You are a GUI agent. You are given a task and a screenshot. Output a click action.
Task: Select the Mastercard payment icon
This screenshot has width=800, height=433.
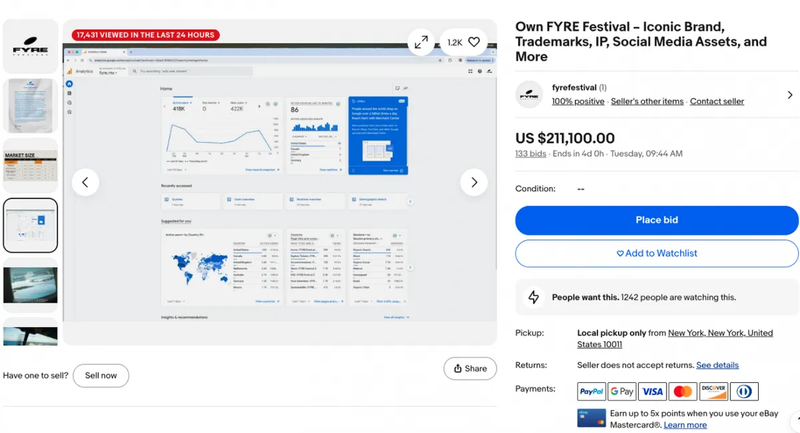[683, 391]
